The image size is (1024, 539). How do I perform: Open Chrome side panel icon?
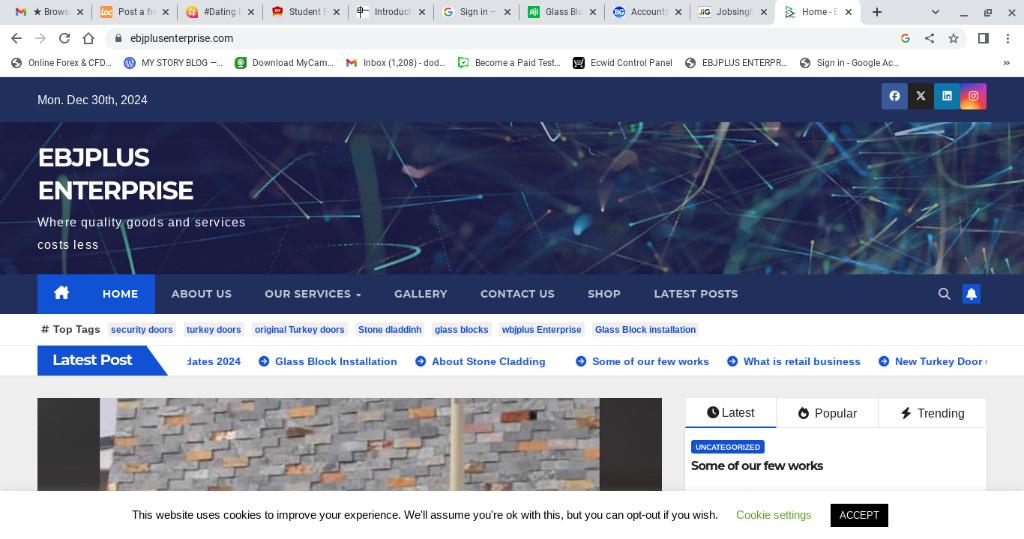pyautogui.click(x=983, y=39)
